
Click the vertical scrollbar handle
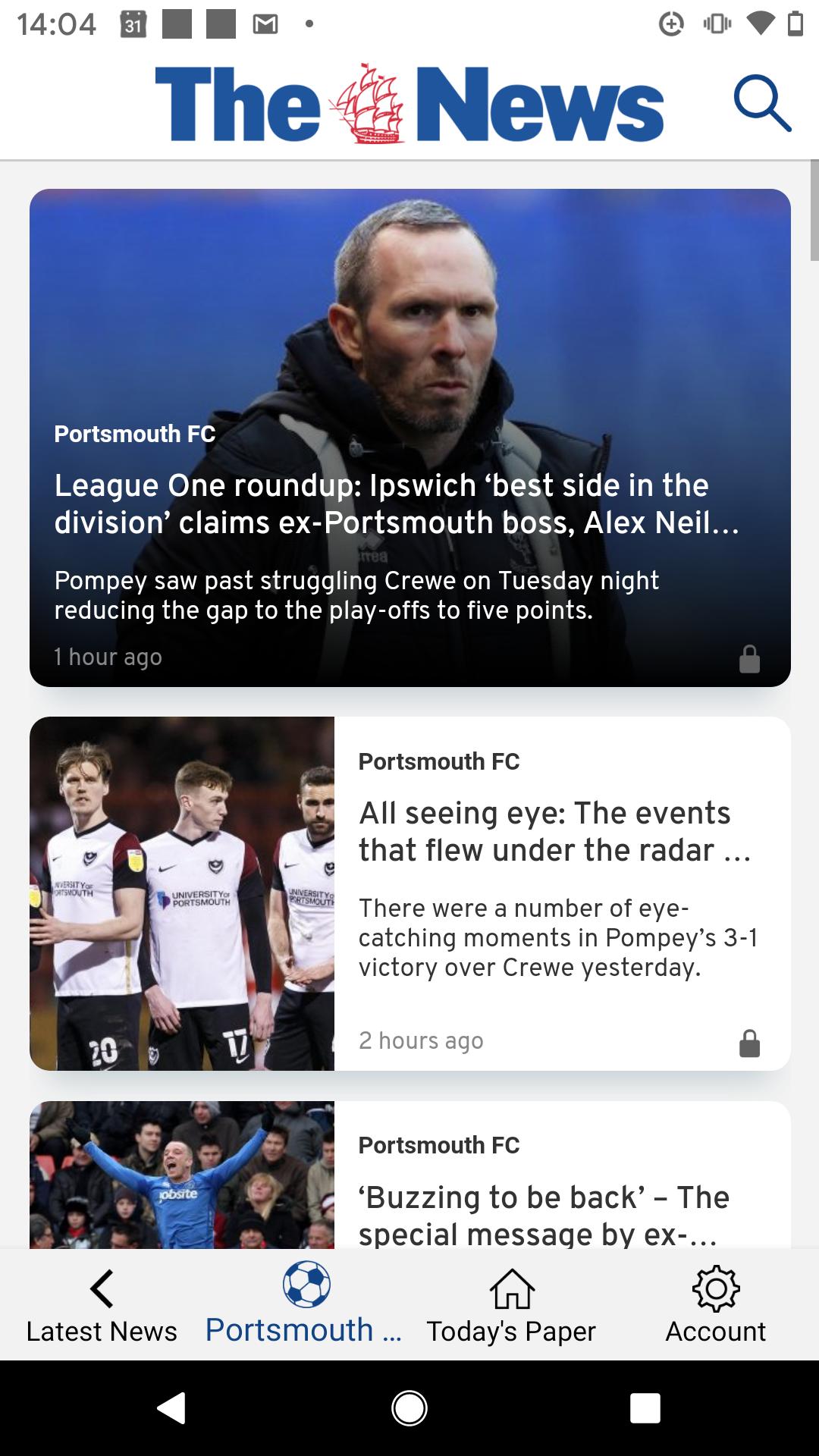[814, 210]
